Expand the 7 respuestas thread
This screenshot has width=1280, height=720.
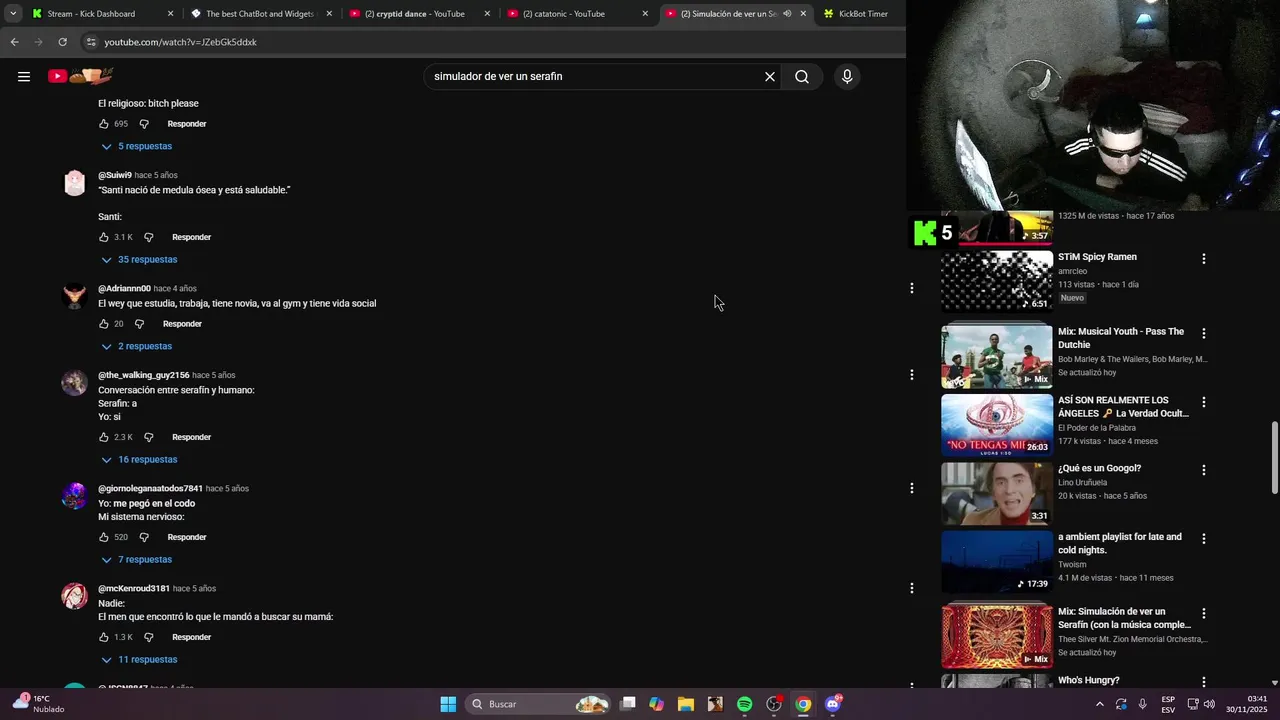pyautogui.click(x=137, y=559)
